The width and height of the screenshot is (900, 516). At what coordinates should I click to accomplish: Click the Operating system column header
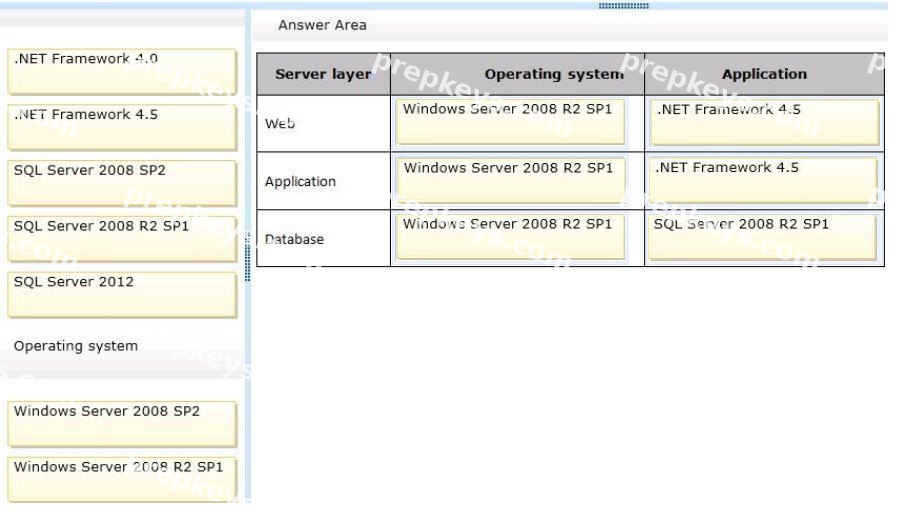(x=517, y=74)
